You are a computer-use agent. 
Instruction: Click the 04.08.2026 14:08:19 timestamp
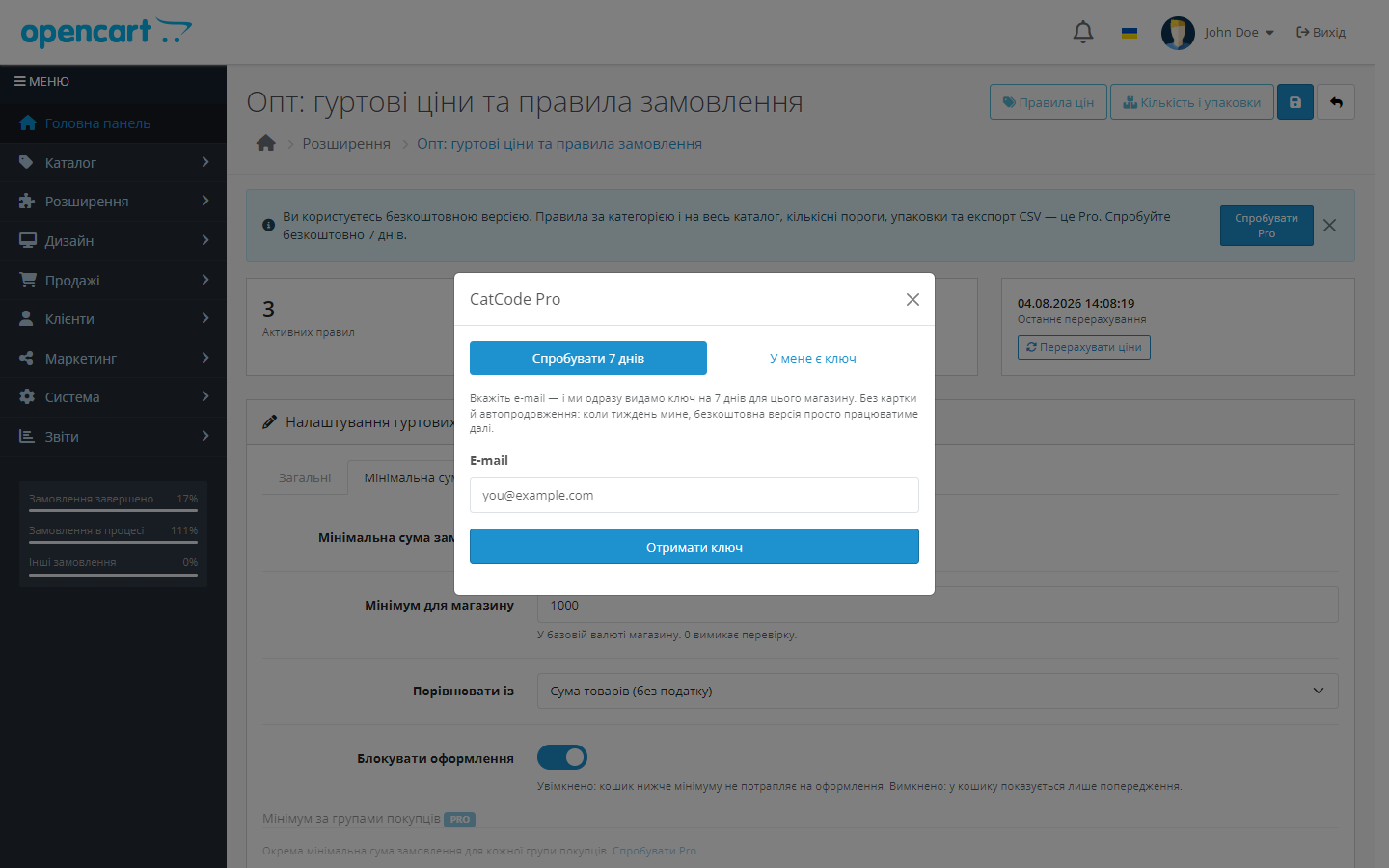click(1076, 304)
